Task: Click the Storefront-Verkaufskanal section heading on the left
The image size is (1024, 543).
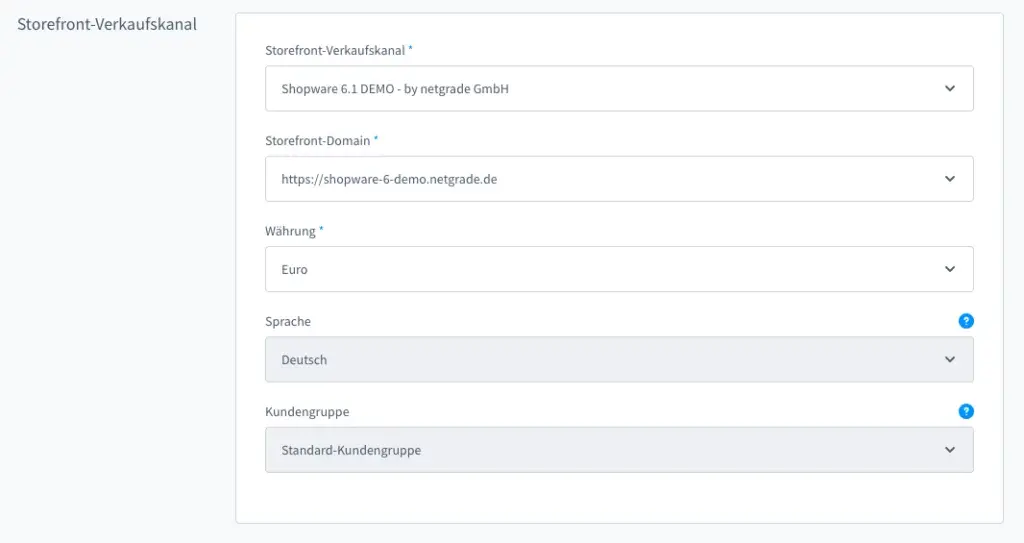Action: tap(107, 24)
